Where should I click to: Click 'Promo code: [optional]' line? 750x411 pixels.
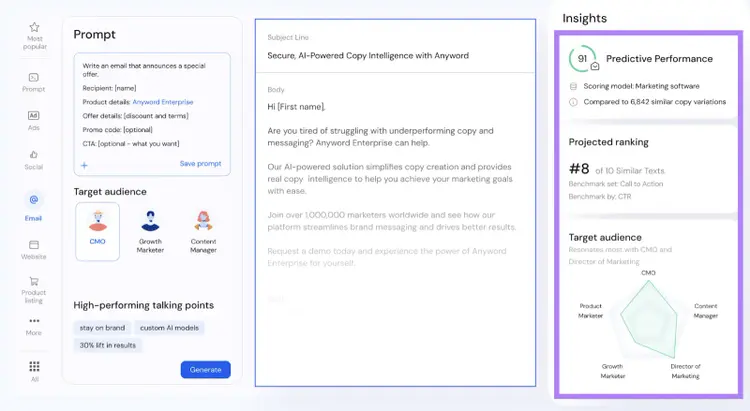point(117,130)
